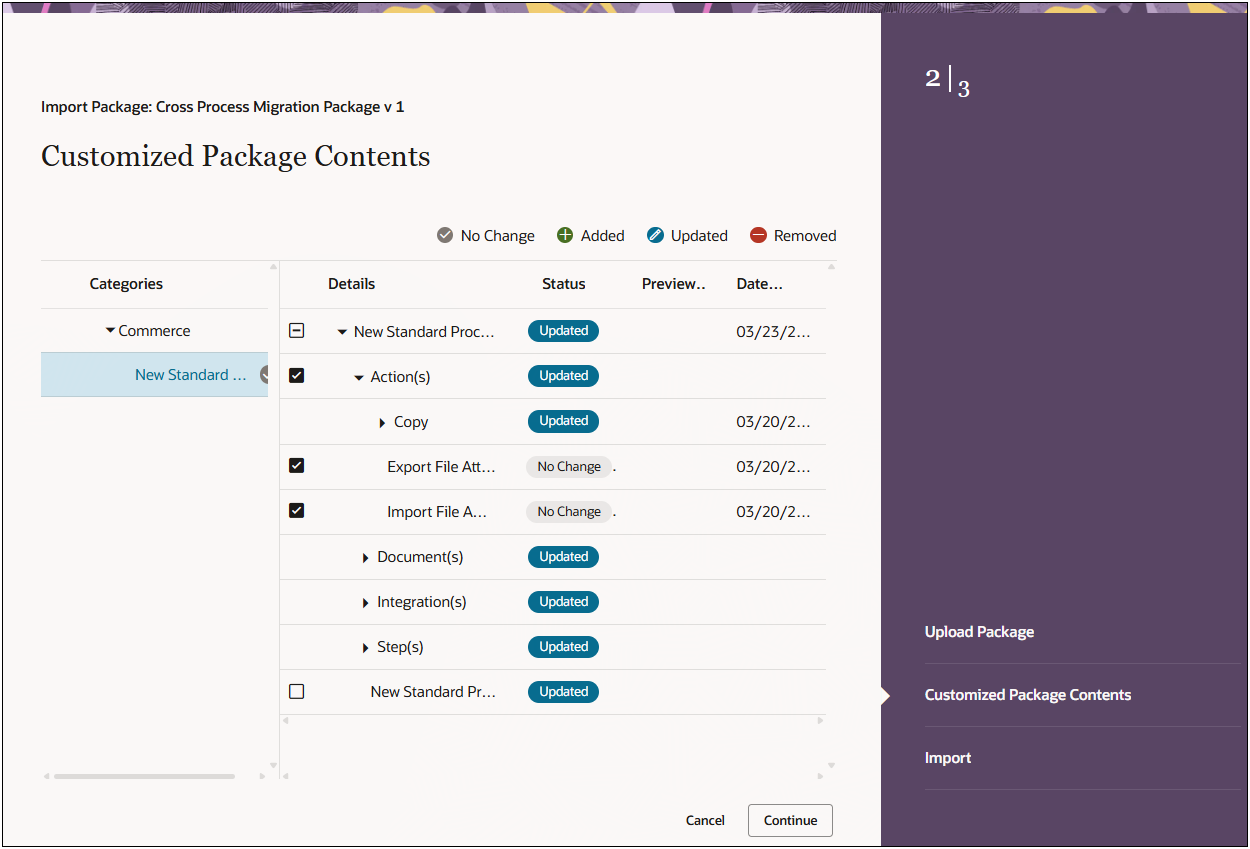Click the Customized Package Contents heading

236,156
